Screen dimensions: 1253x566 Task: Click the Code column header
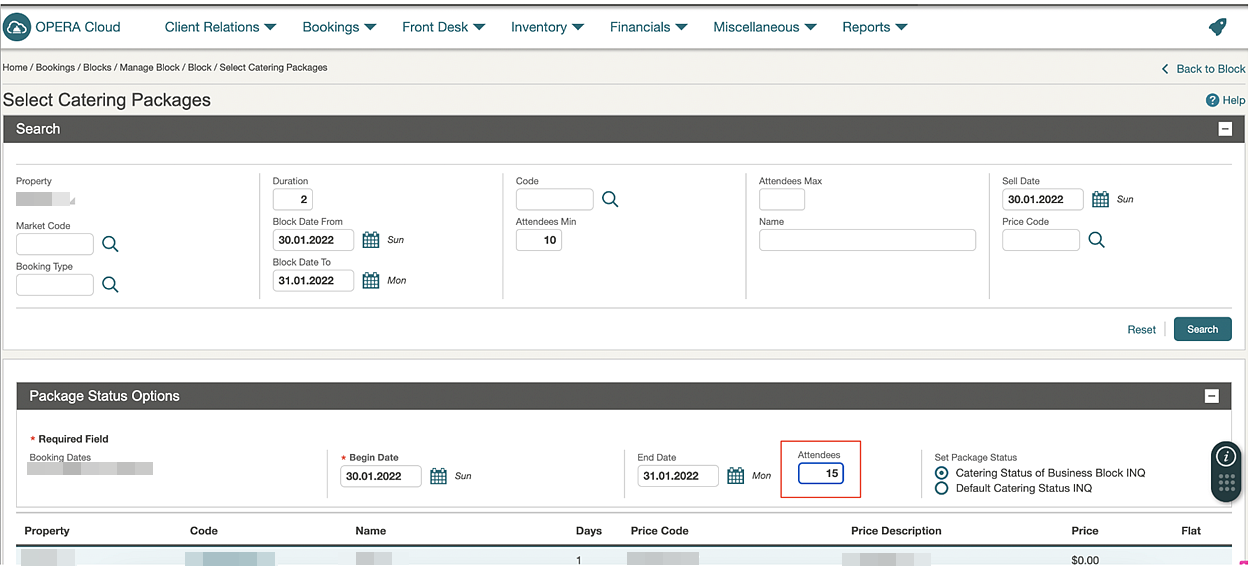coord(204,531)
